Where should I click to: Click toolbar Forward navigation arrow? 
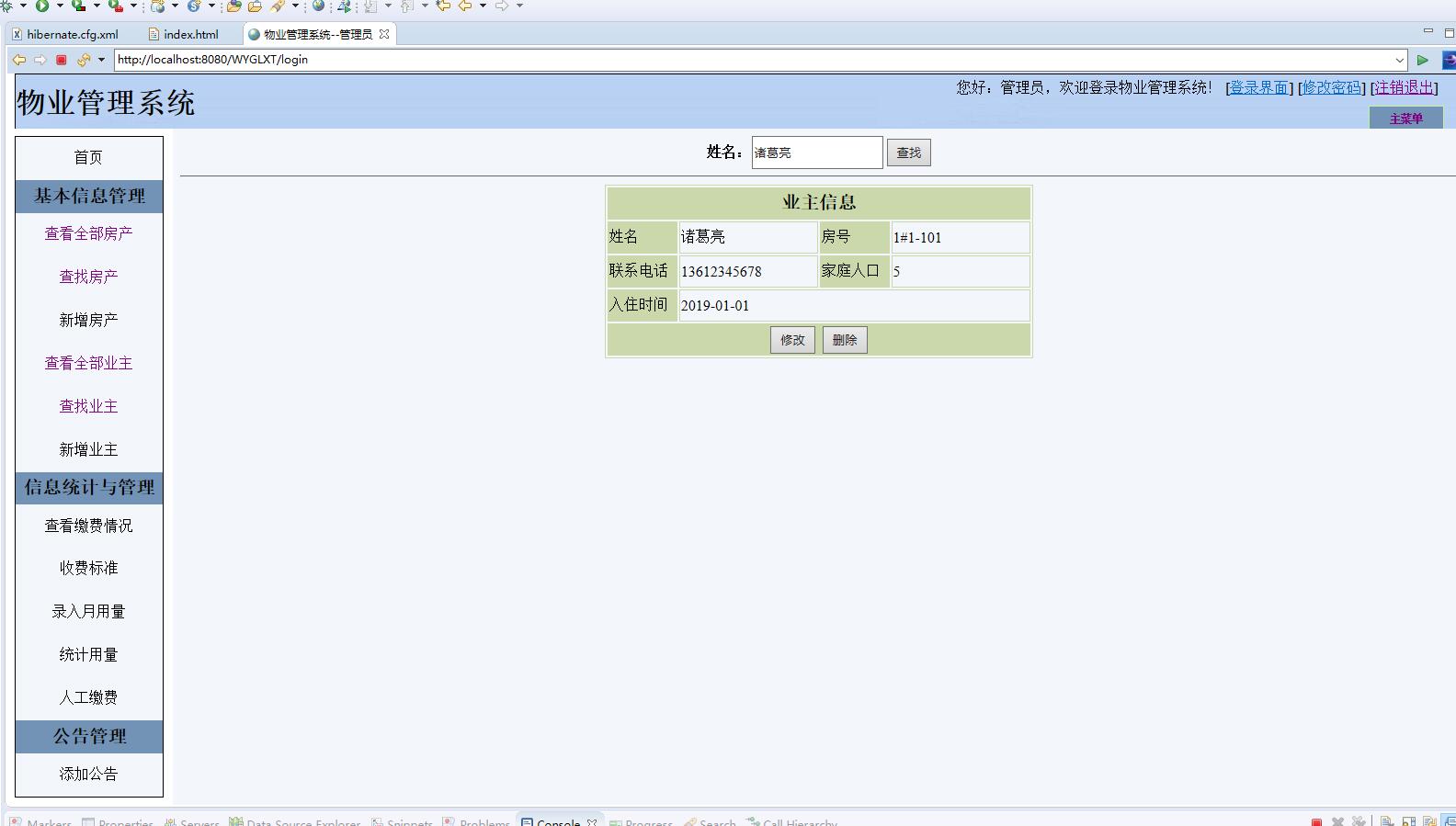[502, 6]
